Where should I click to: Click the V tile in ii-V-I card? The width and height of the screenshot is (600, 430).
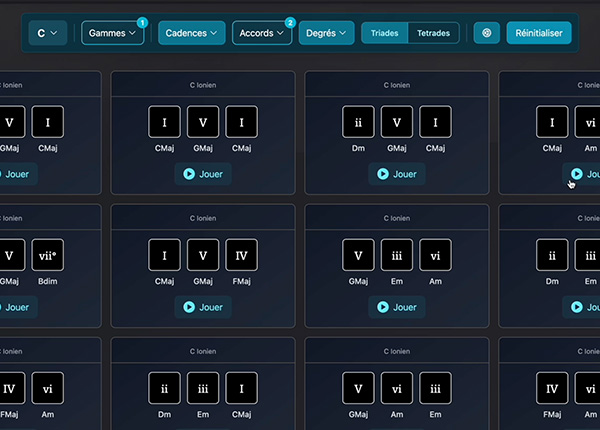coord(397,123)
